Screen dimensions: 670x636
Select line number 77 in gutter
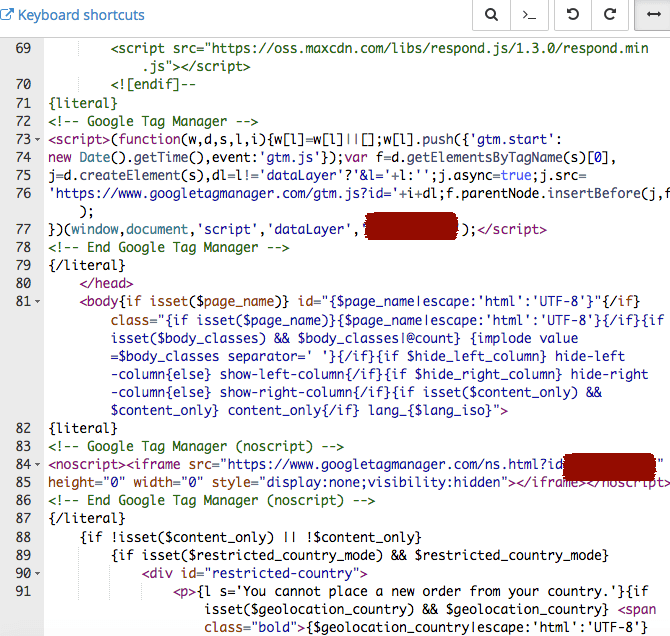click(23, 230)
